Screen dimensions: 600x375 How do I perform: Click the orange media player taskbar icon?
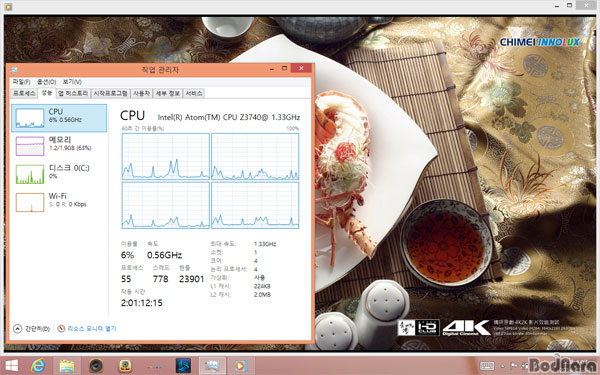pyautogui.click(x=241, y=366)
